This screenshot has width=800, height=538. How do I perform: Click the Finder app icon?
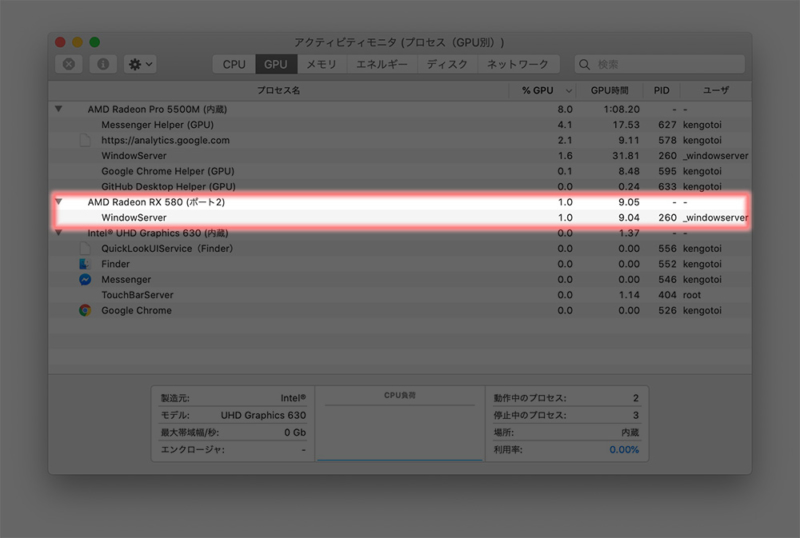pyautogui.click(x=85, y=264)
